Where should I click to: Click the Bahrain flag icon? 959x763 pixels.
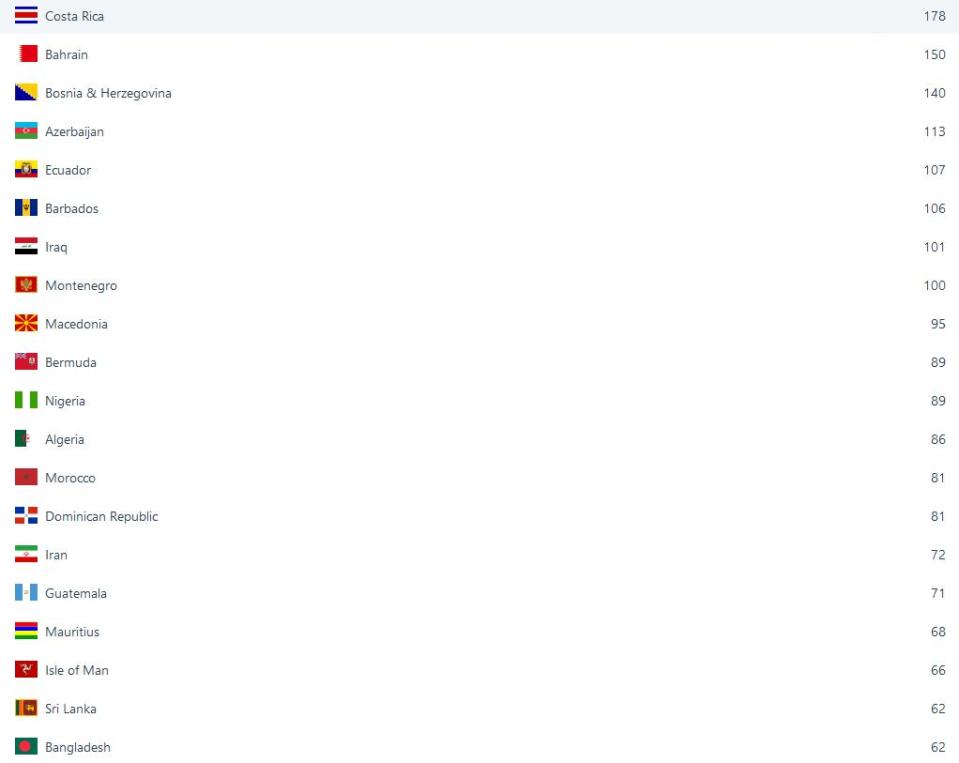tap(26, 54)
